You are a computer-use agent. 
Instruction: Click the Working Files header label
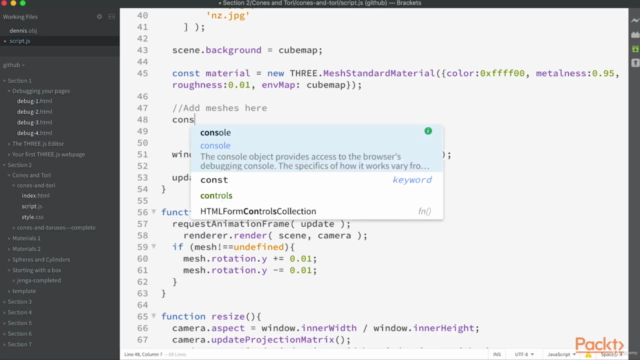[x=20, y=17]
